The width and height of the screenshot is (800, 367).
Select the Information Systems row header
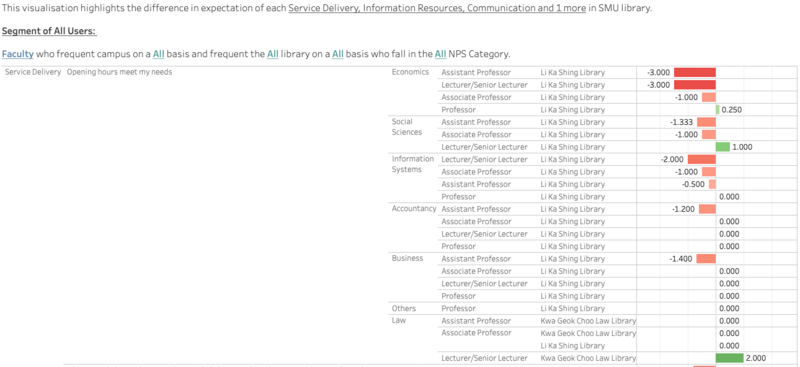pos(413,164)
